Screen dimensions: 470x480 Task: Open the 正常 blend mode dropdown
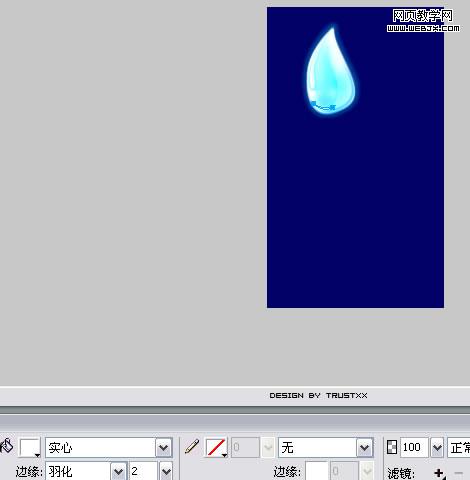(x=459, y=447)
